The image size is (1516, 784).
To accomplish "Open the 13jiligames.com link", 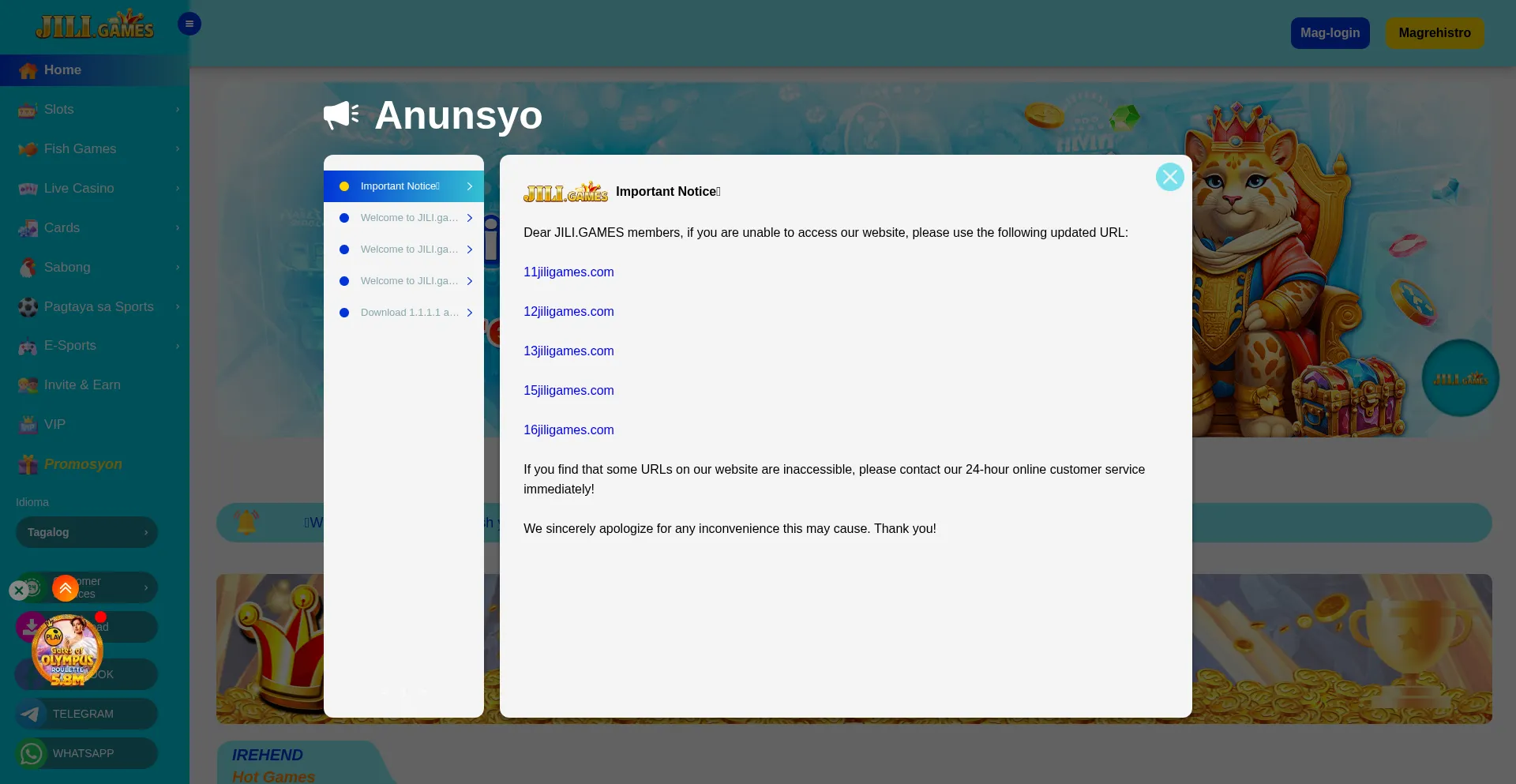I will click(568, 351).
